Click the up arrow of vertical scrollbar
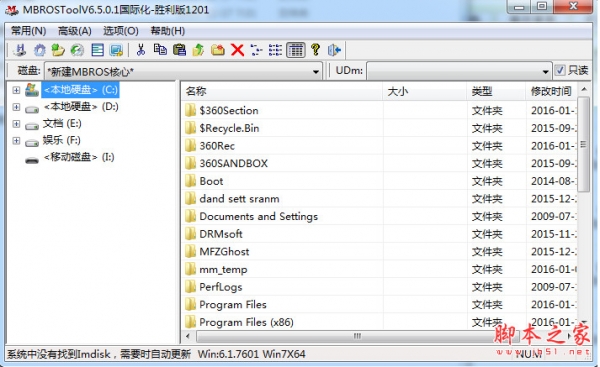The width and height of the screenshot is (600, 367). pos(584,90)
